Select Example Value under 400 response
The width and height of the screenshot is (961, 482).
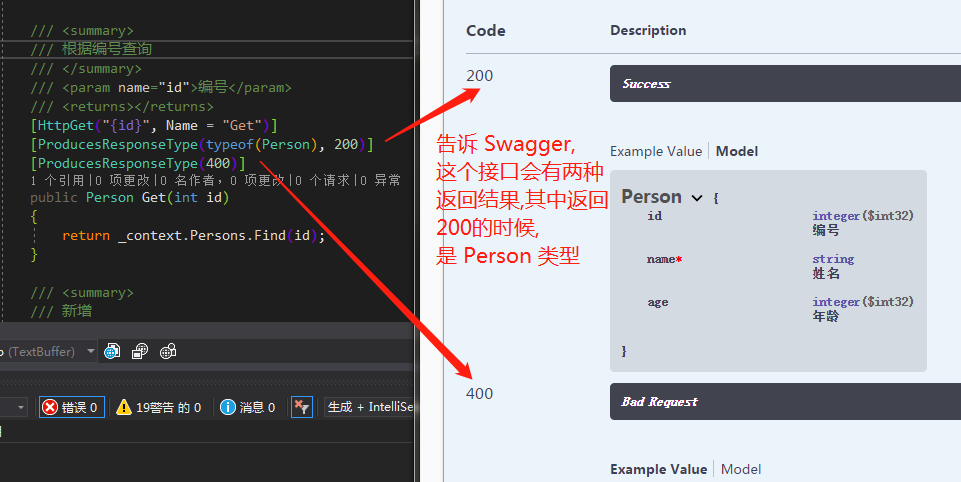click(658, 469)
